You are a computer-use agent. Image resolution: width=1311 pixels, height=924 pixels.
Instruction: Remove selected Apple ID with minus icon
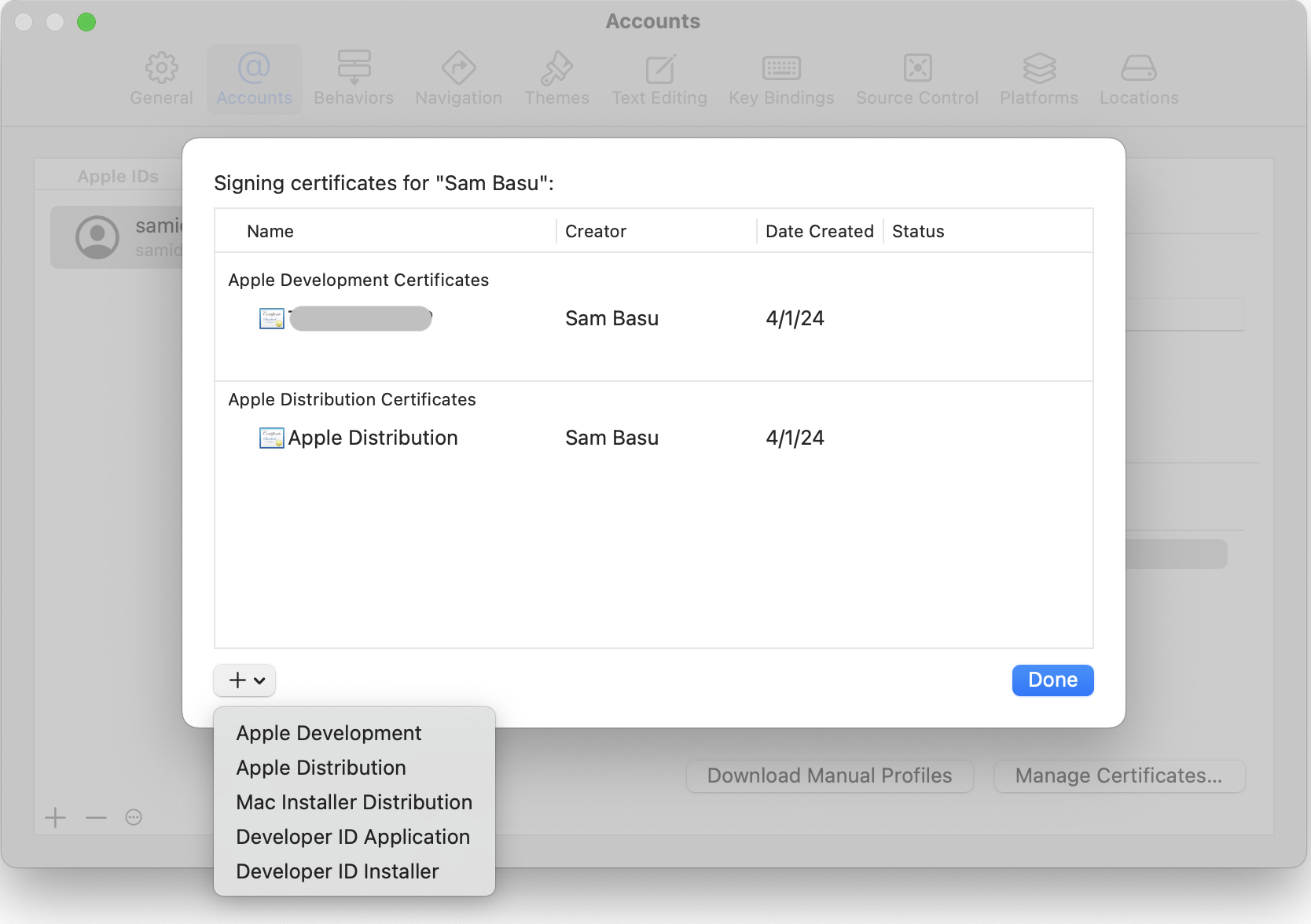[96, 818]
